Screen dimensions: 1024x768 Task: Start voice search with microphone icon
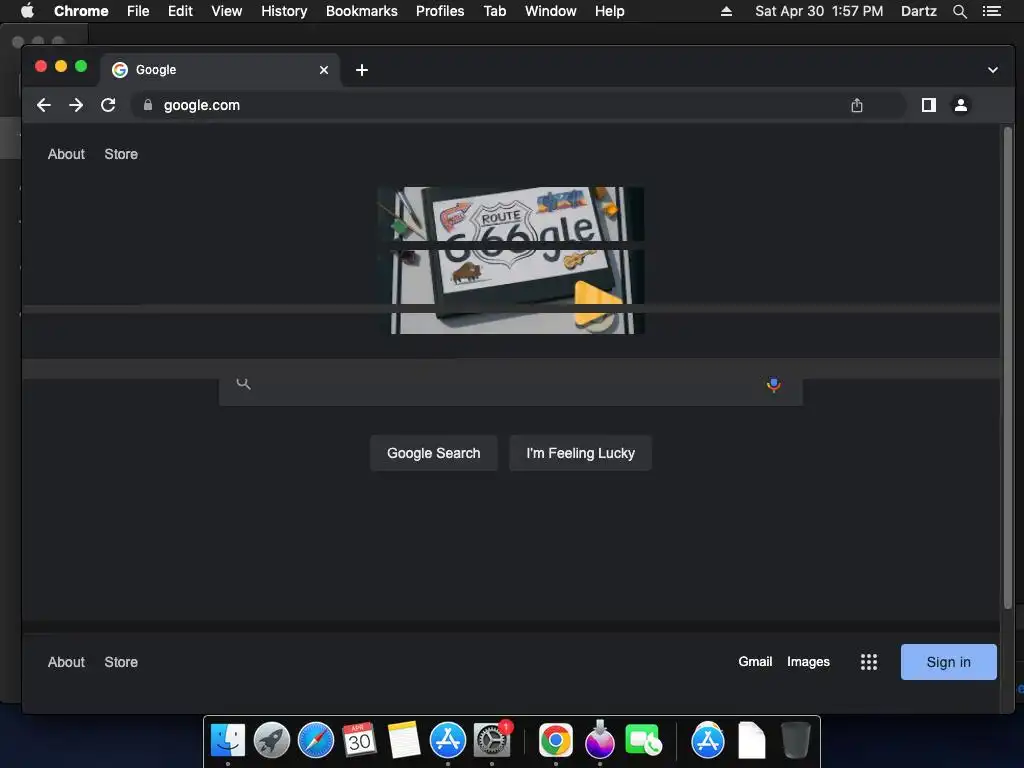(x=773, y=385)
